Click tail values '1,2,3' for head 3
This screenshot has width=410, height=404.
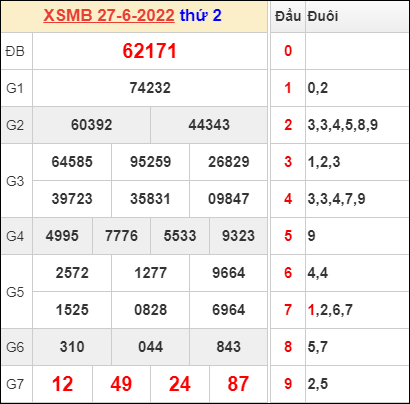pyautogui.click(x=324, y=162)
